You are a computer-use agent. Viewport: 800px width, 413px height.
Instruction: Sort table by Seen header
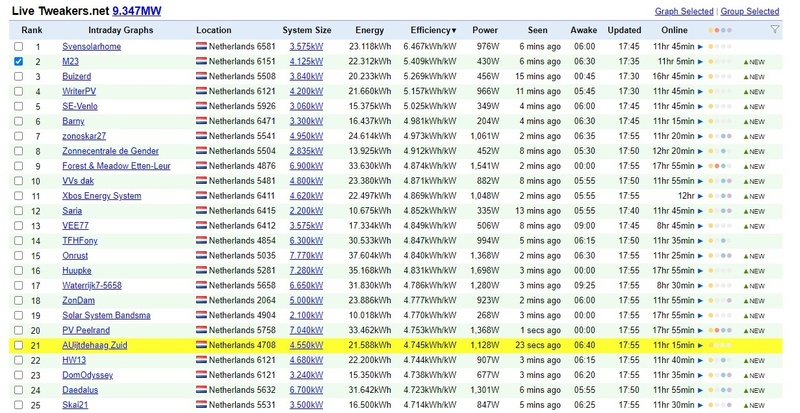537,30
